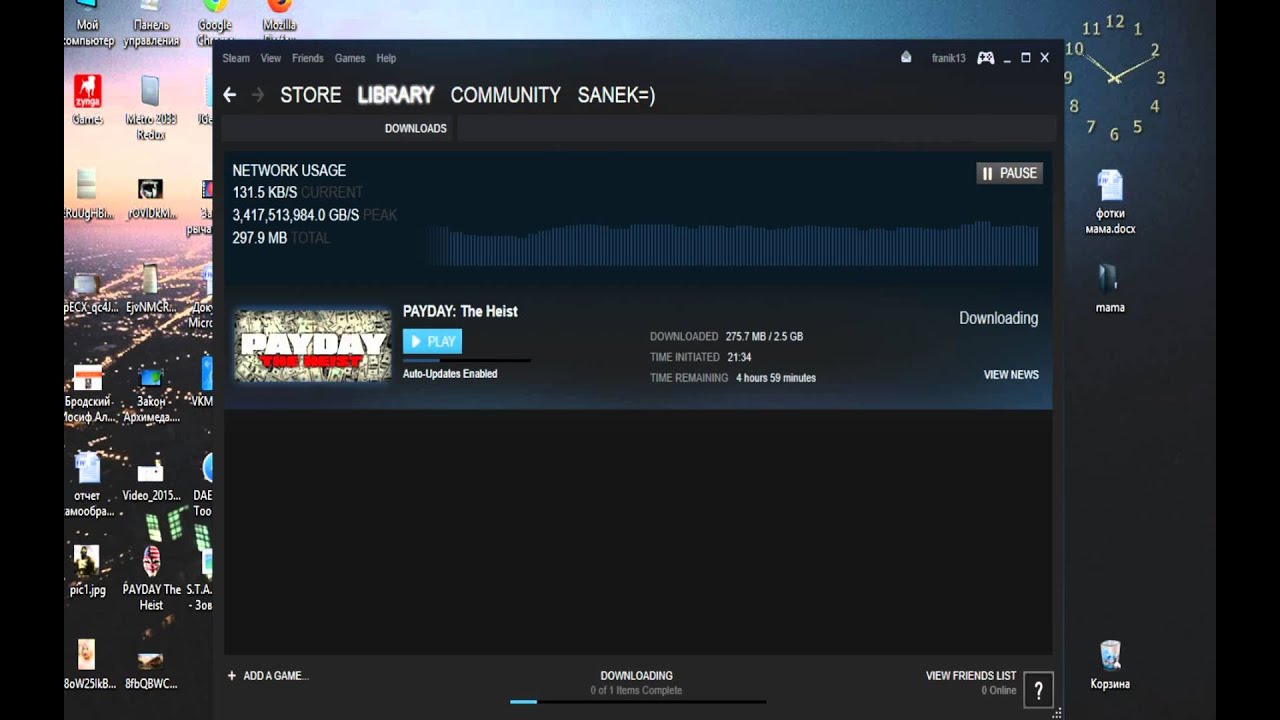Open the Корзина recycle bin
The image size is (1280, 720).
point(1110,666)
